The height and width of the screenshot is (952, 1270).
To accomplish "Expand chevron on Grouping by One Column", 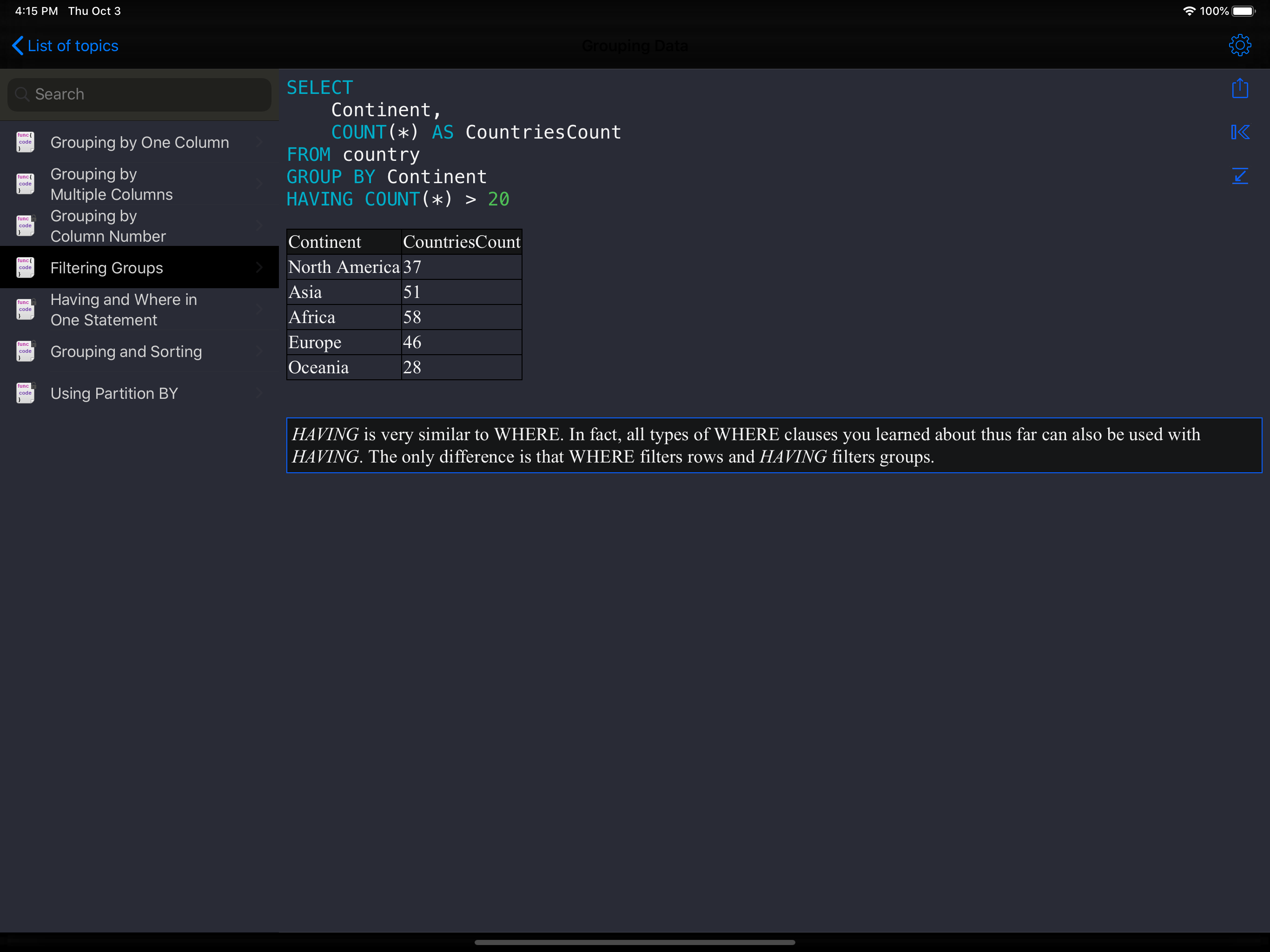I will click(x=259, y=142).
